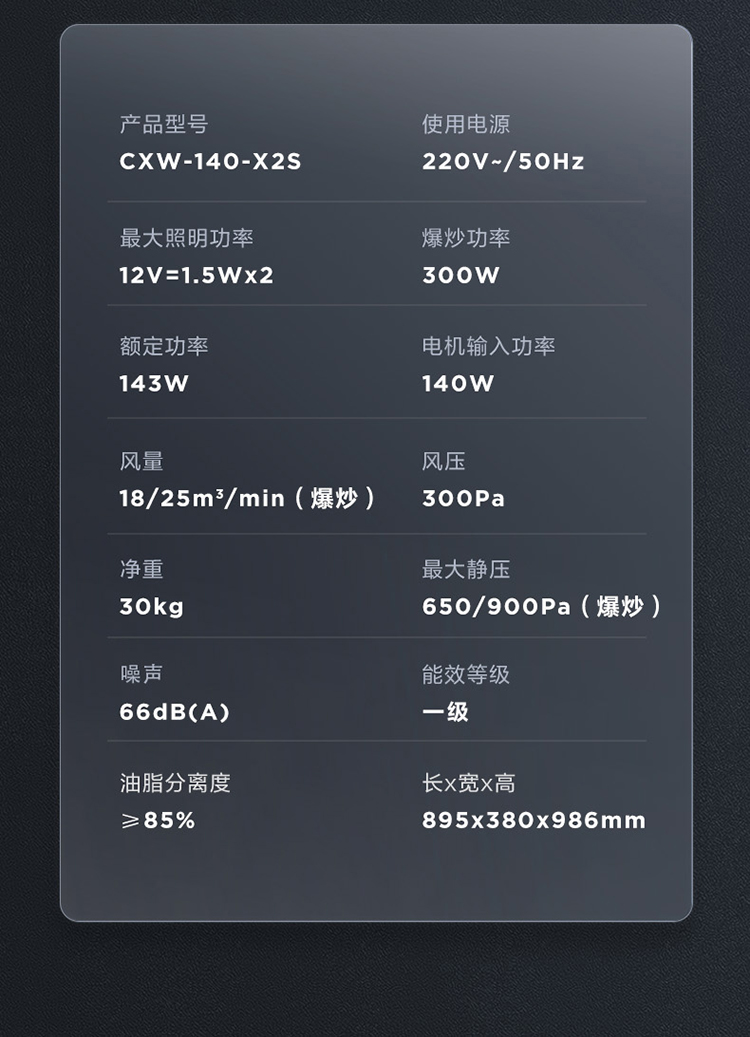Click the net weight value 30kg
This screenshot has width=750, height=1037.
click(x=152, y=606)
